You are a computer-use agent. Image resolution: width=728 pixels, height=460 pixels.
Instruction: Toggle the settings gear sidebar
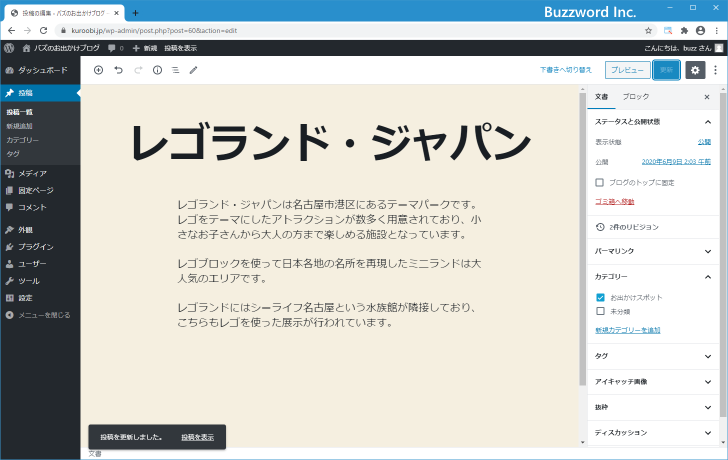[x=695, y=70]
